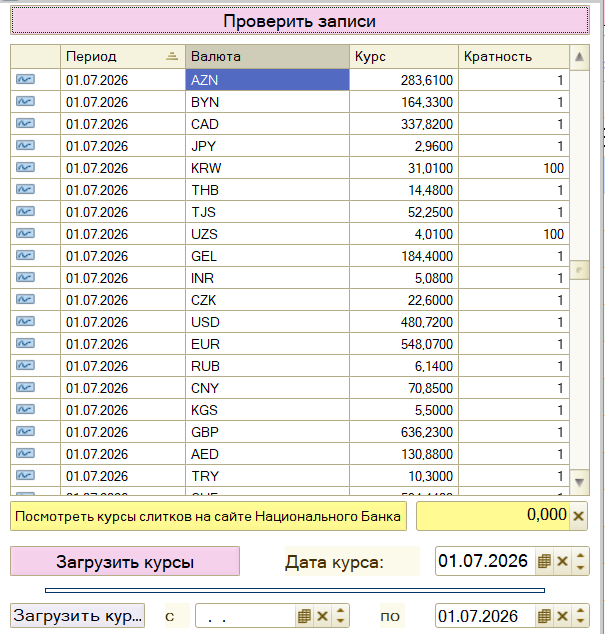Decrement the Дата курса date
This screenshot has height=634, width=605.
[580, 567]
